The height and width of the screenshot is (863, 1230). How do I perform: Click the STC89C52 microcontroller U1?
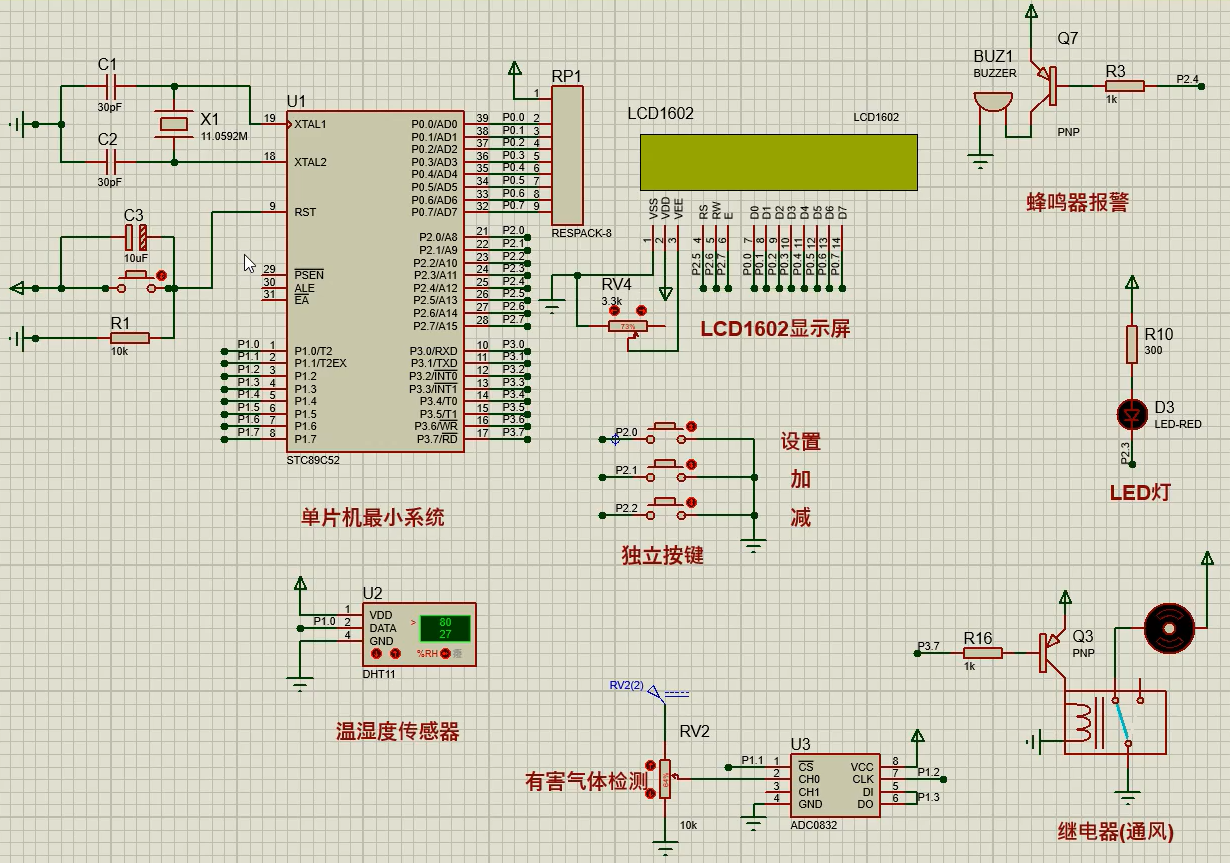[x=375, y=280]
